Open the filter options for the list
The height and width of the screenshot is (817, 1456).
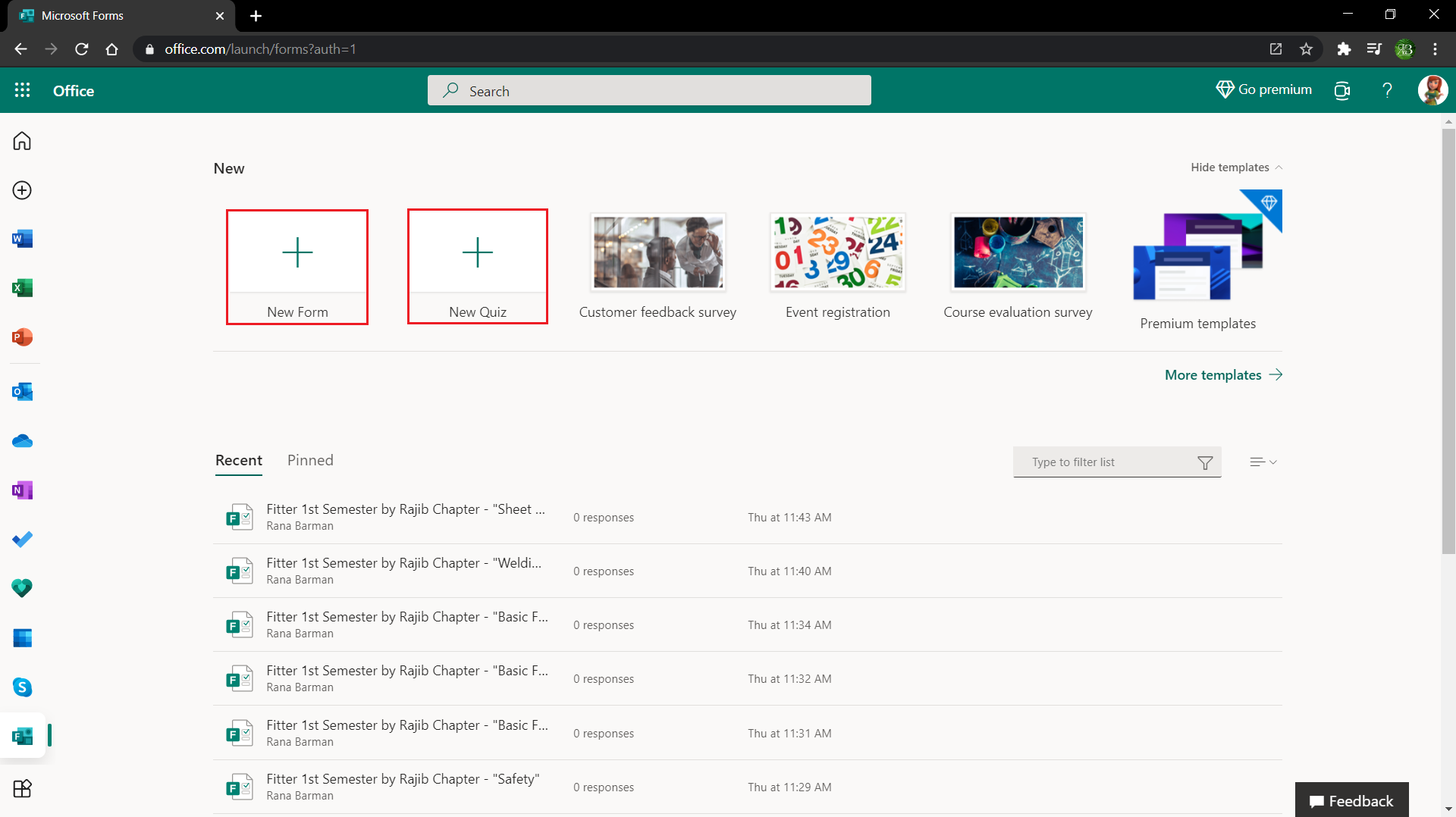pyautogui.click(x=1205, y=462)
